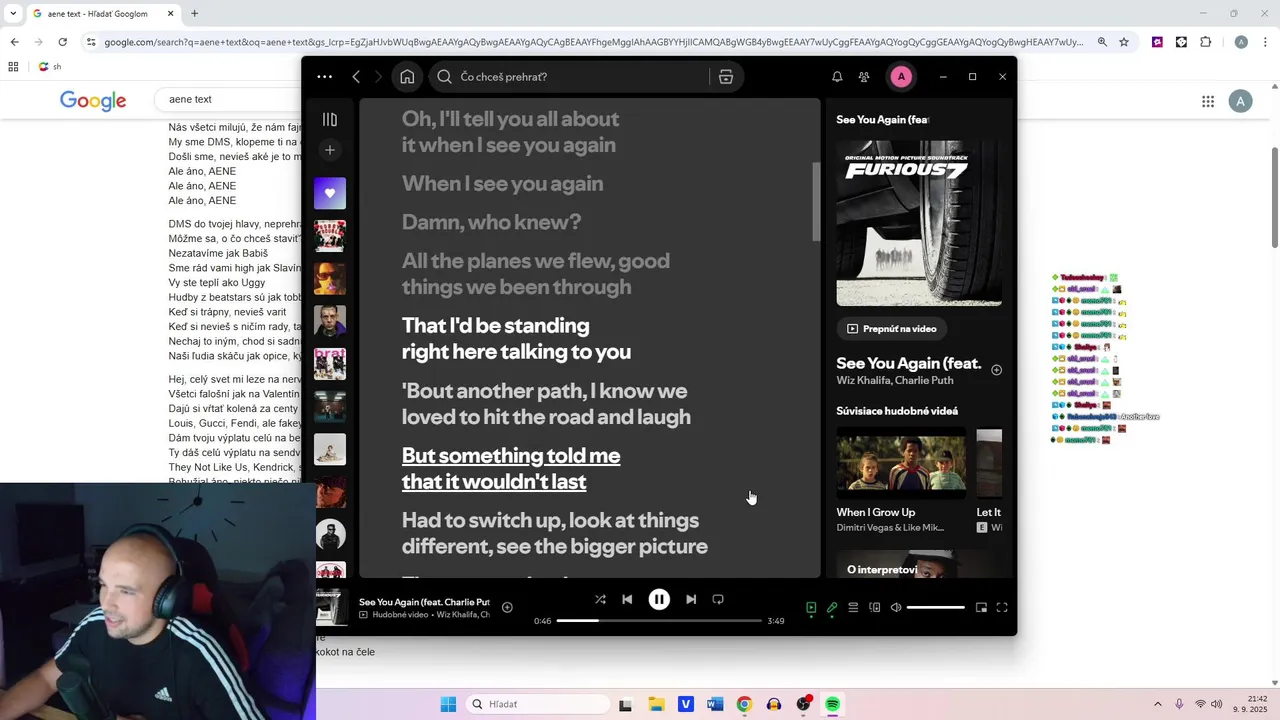Screen dimensions: 1280x720
Task: Open Connect to a device
Action: coord(875,607)
